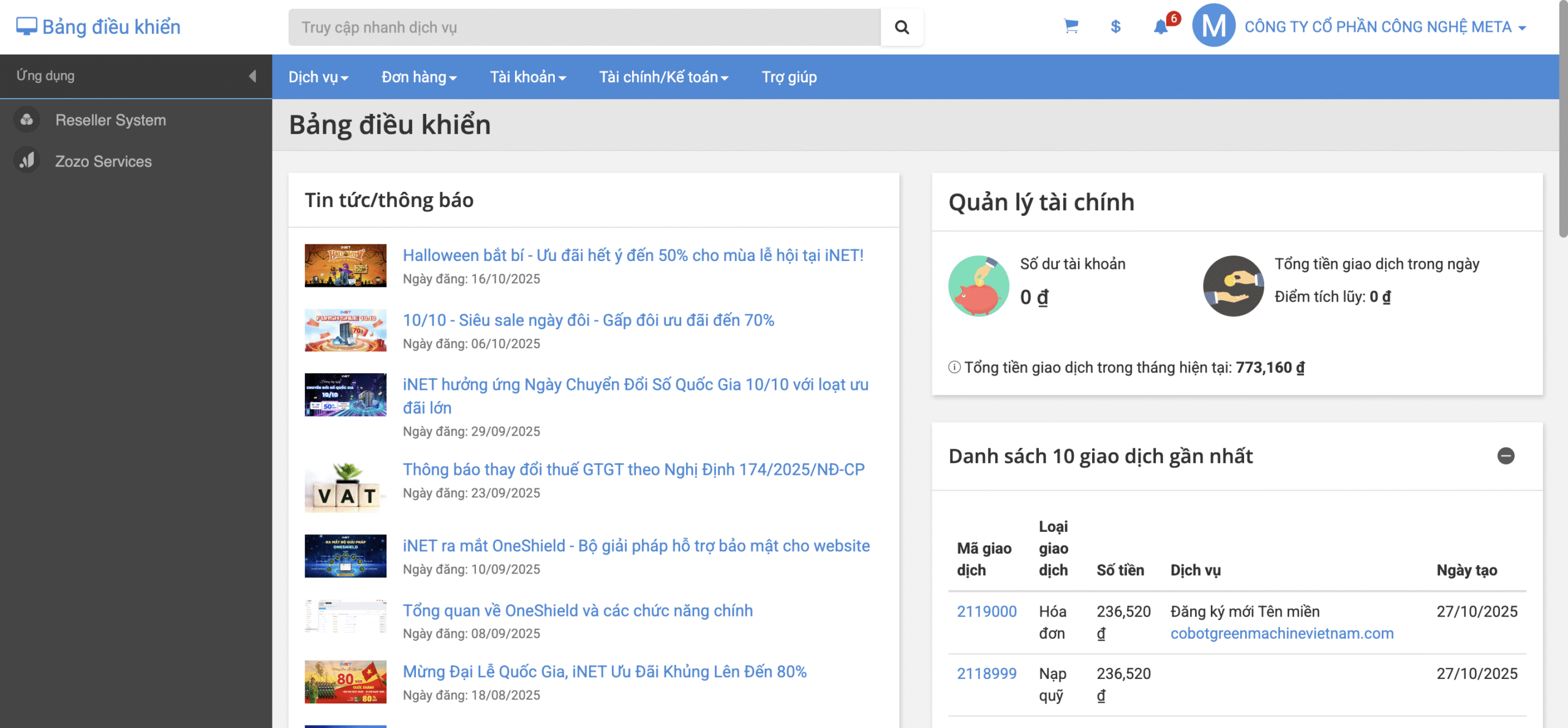Click the Zozo Services sidebar icon
This screenshot has height=728, width=1568.
pos(26,161)
